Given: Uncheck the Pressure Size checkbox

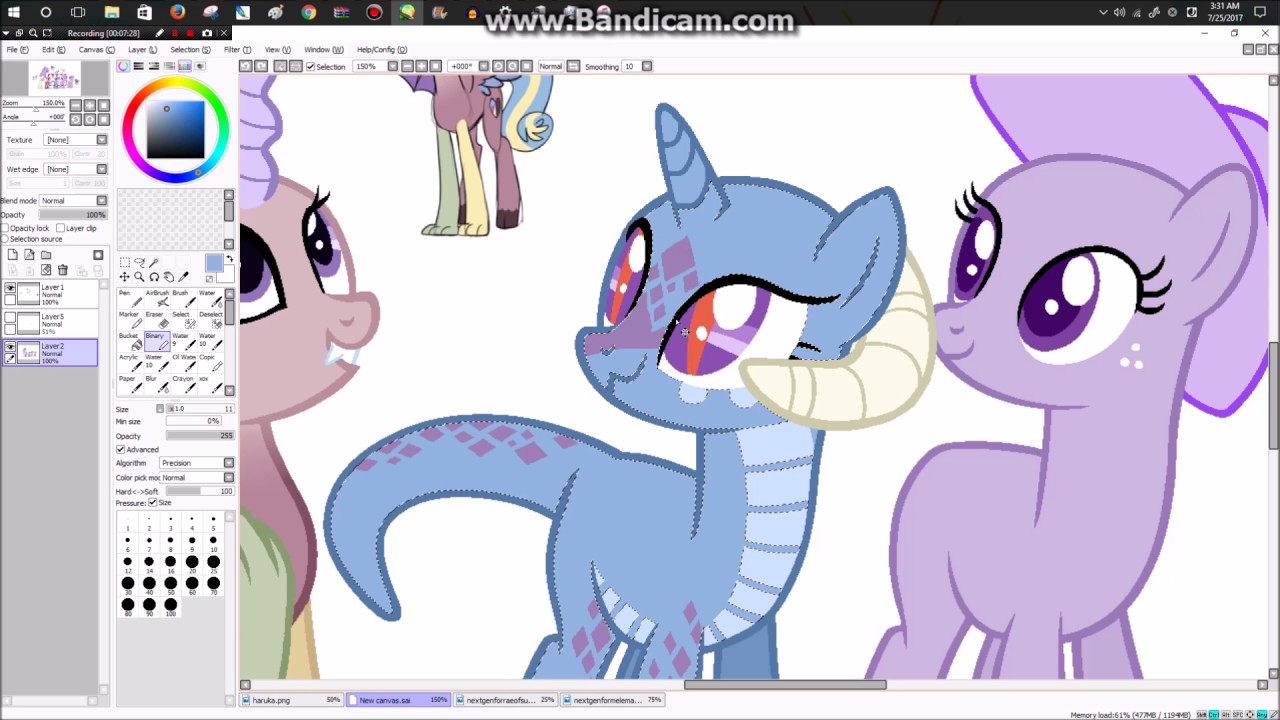Looking at the screenshot, I should 152,502.
